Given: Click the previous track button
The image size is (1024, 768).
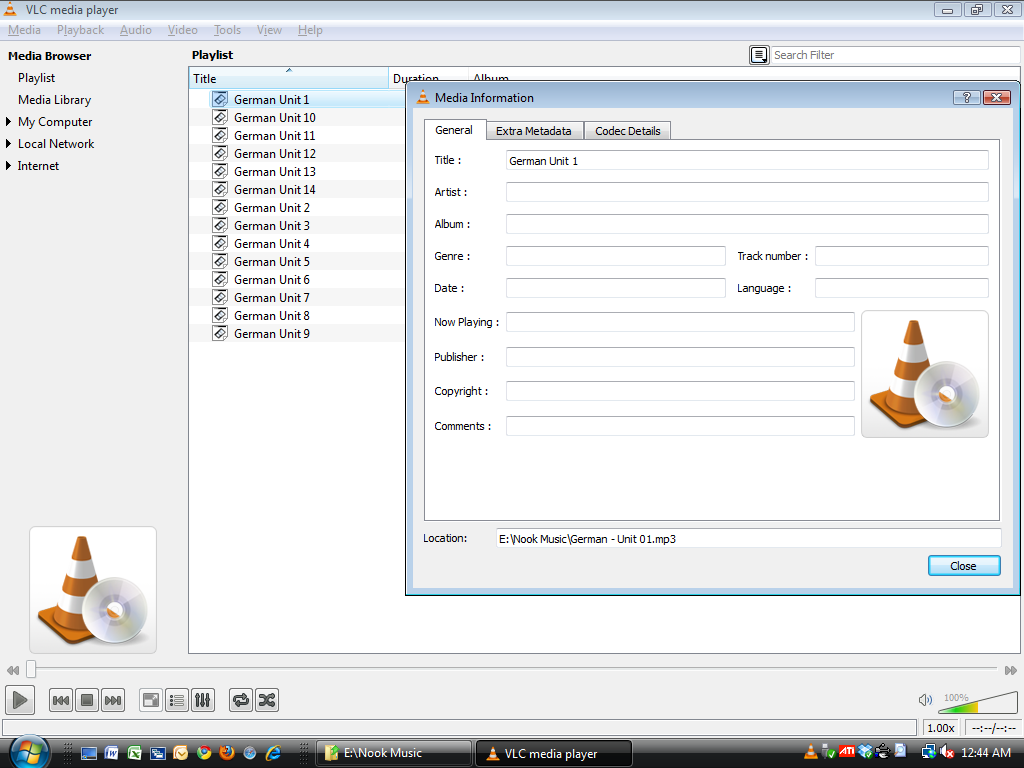Looking at the screenshot, I should tap(61, 700).
